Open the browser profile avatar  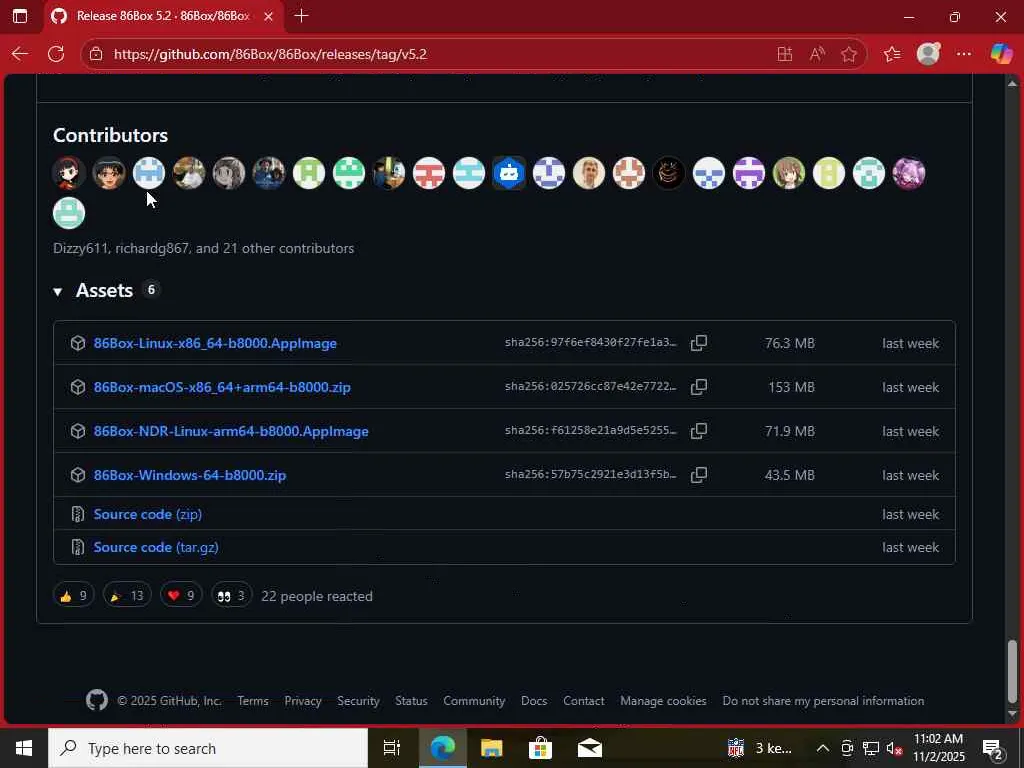pyautogui.click(x=928, y=54)
